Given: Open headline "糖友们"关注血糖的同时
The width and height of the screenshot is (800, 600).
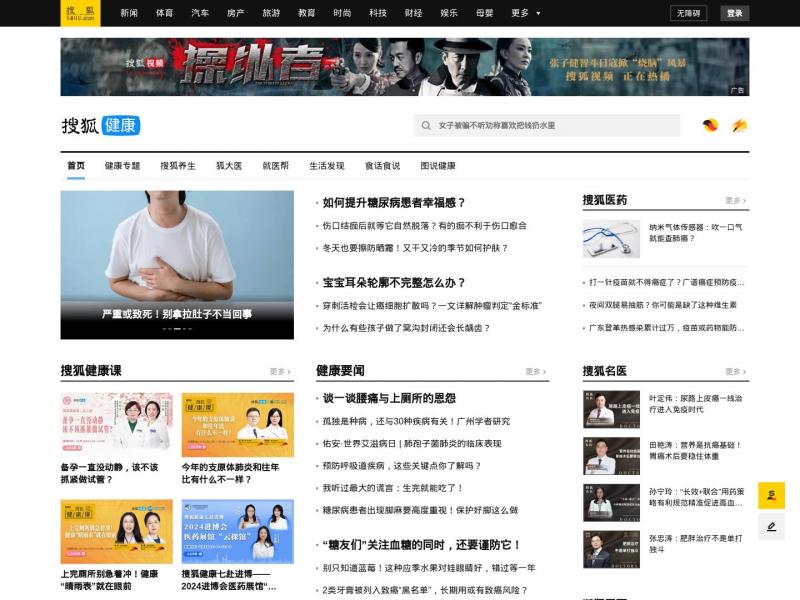Looking at the screenshot, I should click(422, 545).
